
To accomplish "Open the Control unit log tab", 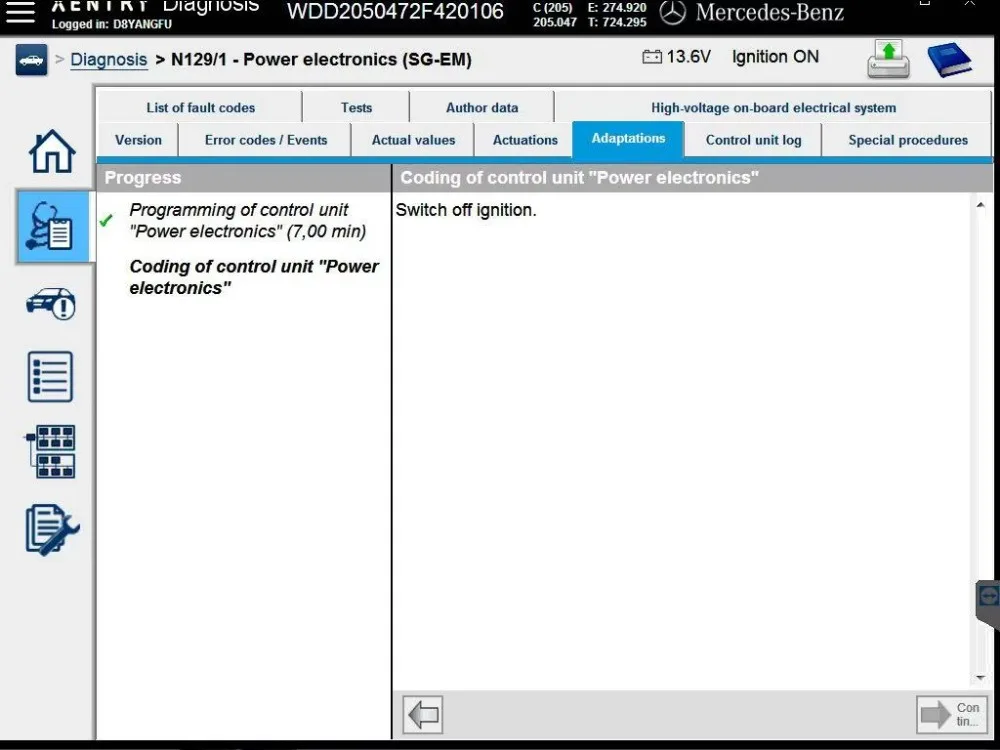I will 753,140.
